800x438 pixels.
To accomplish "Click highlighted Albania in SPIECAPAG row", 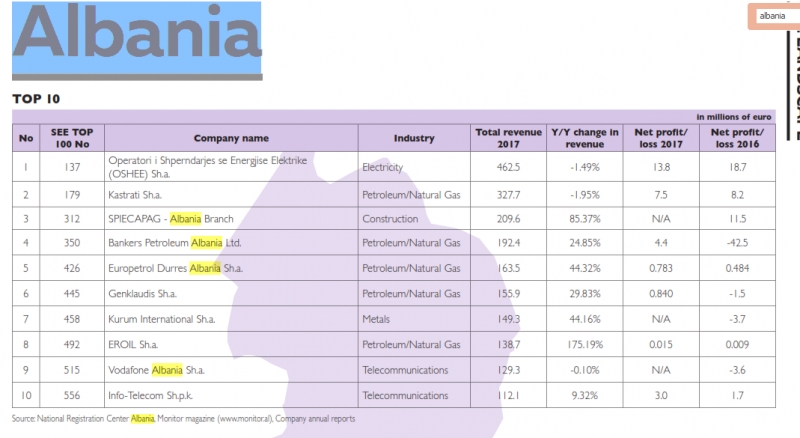I will tap(185, 218).
